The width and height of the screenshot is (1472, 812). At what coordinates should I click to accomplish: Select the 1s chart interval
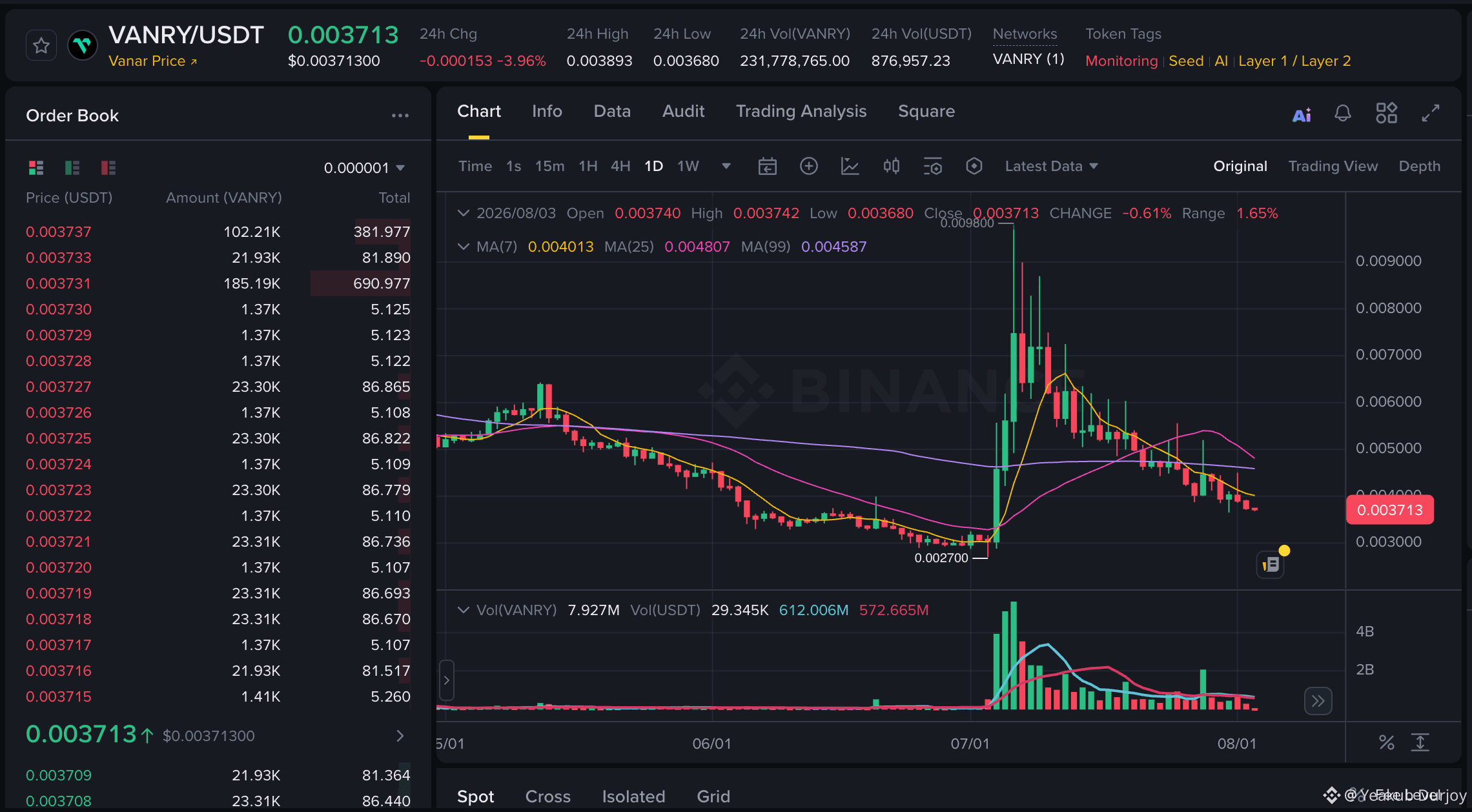click(514, 166)
